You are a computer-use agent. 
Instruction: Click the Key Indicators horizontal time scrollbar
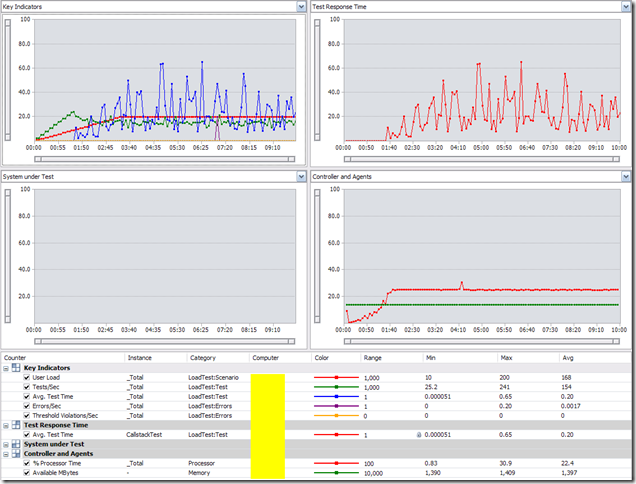165,159
